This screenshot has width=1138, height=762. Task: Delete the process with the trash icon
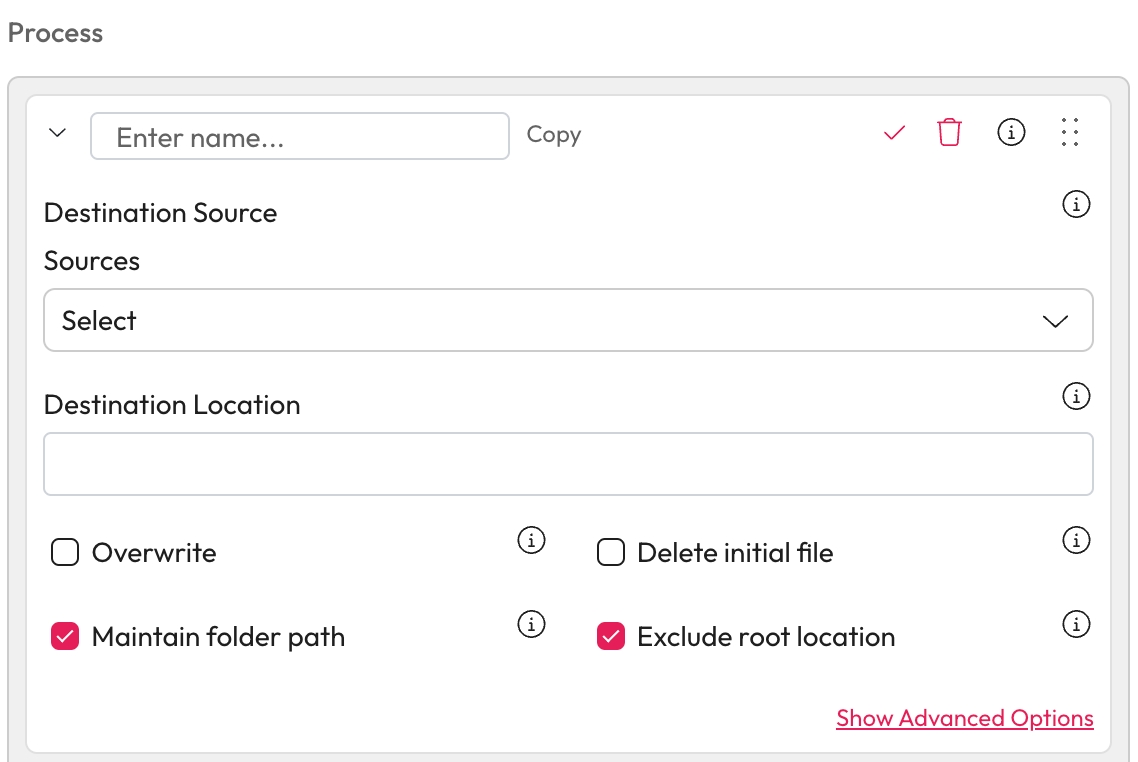(949, 132)
